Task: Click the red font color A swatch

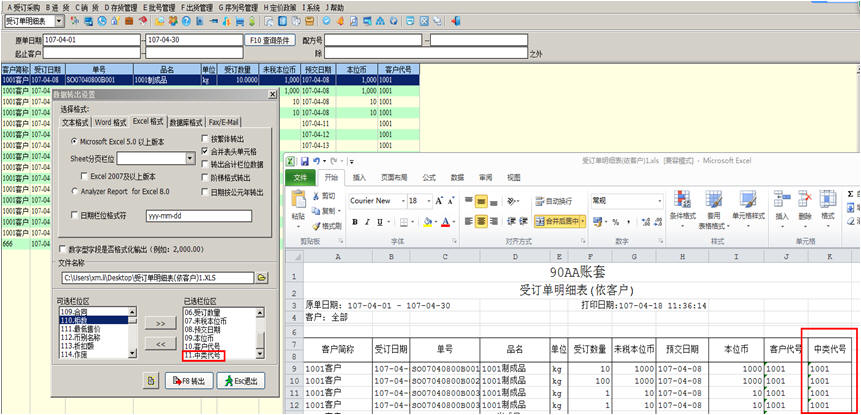Action: click(x=445, y=222)
